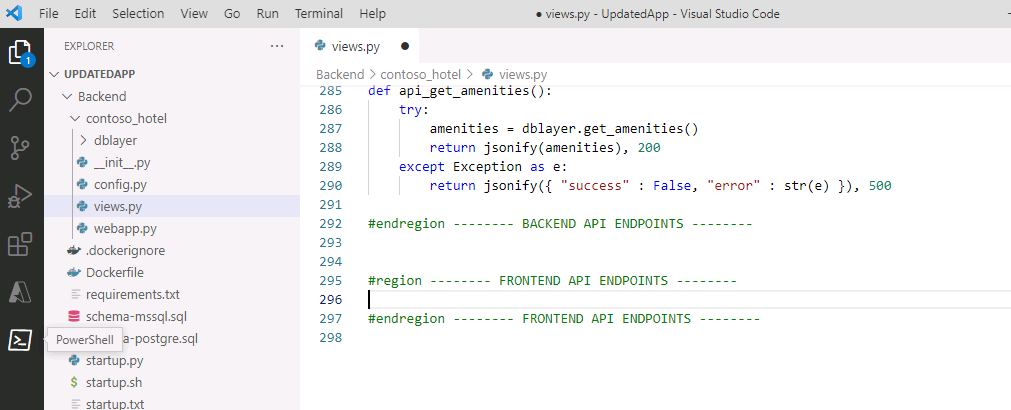
Task: Open the Selection menu
Action: click(x=138, y=14)
